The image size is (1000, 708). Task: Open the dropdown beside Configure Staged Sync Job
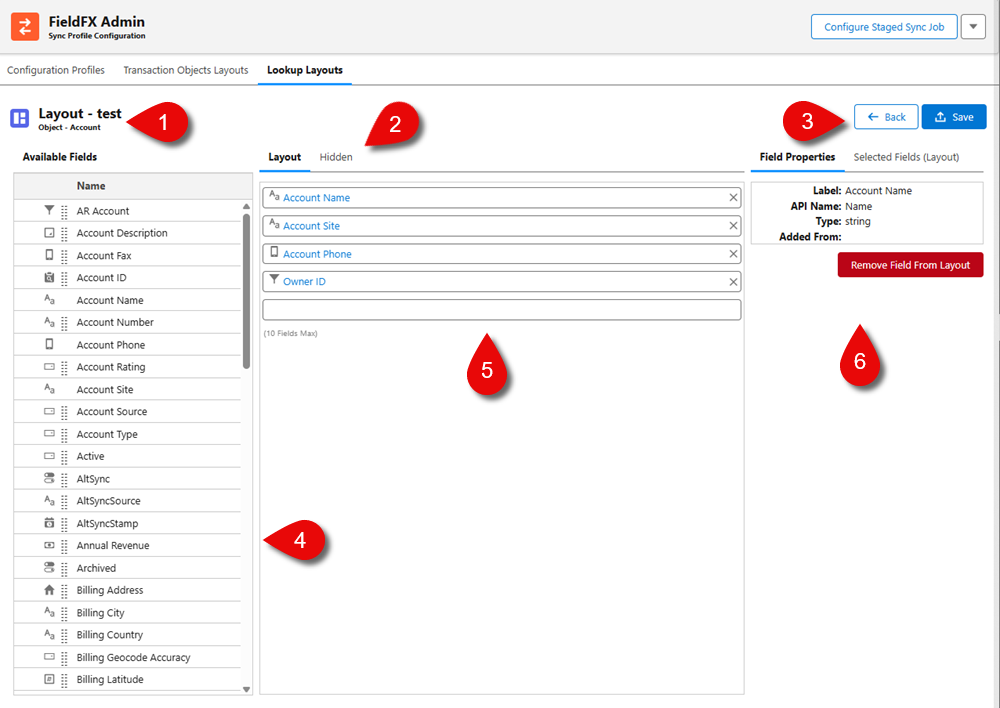point(972,26)
